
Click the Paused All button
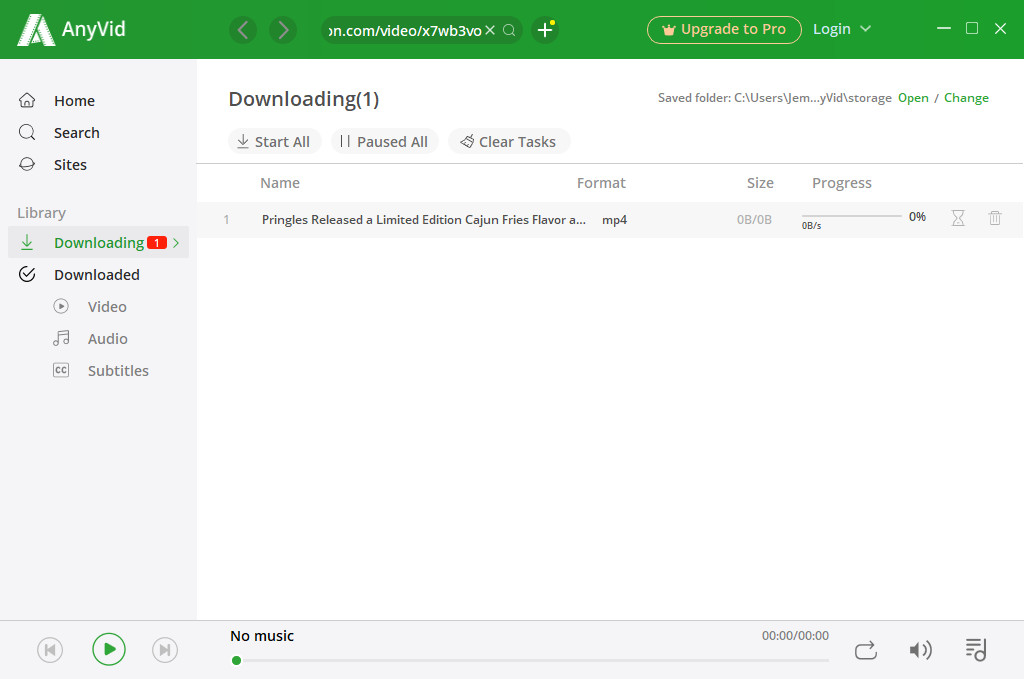[x=384, y=142]
